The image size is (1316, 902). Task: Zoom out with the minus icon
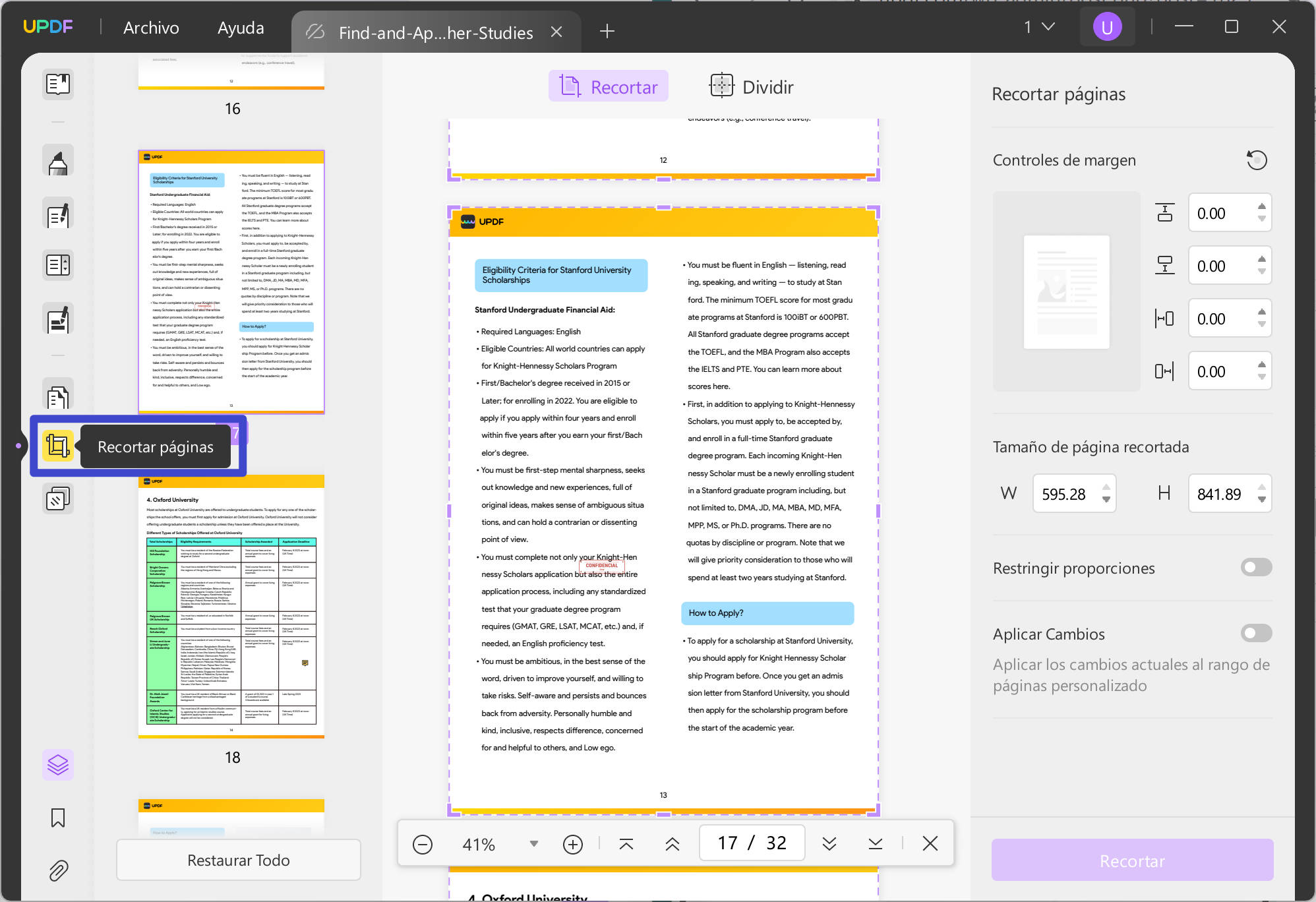click(x=423, y=844)
